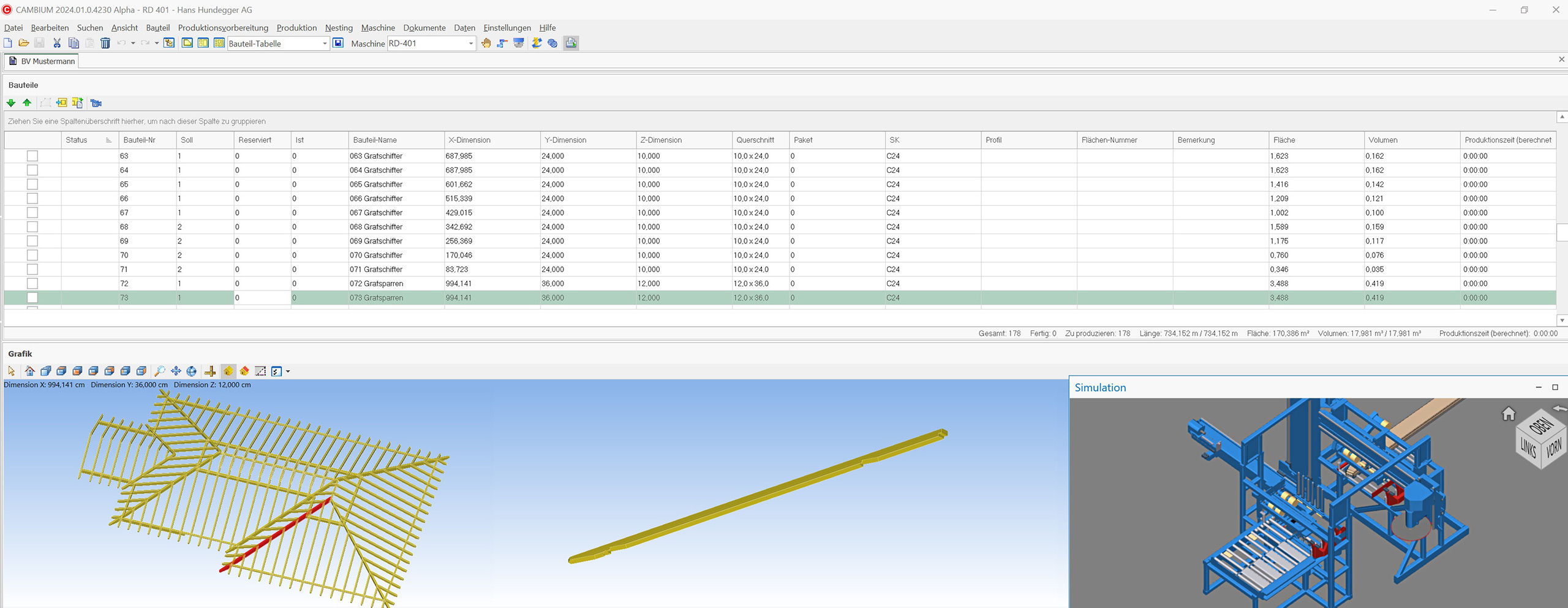Open the Nesting menu

[x=338, y=28]
